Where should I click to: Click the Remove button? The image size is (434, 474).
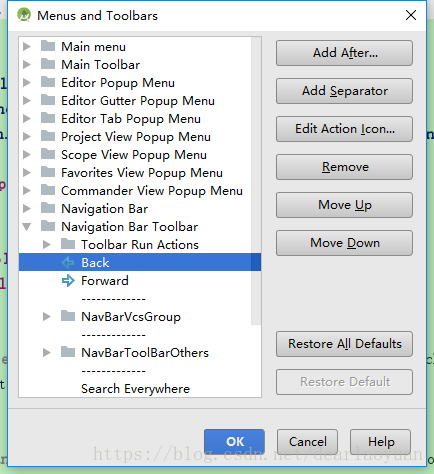pos(344,167)
